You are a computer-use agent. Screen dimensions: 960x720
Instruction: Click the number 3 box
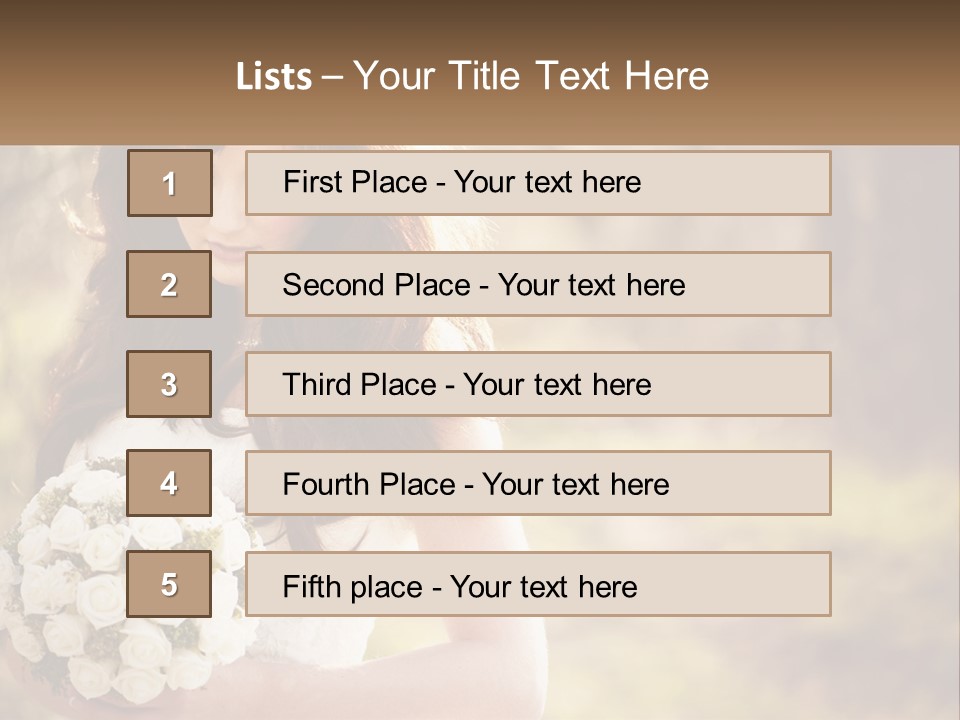click(x=169, y=384)
